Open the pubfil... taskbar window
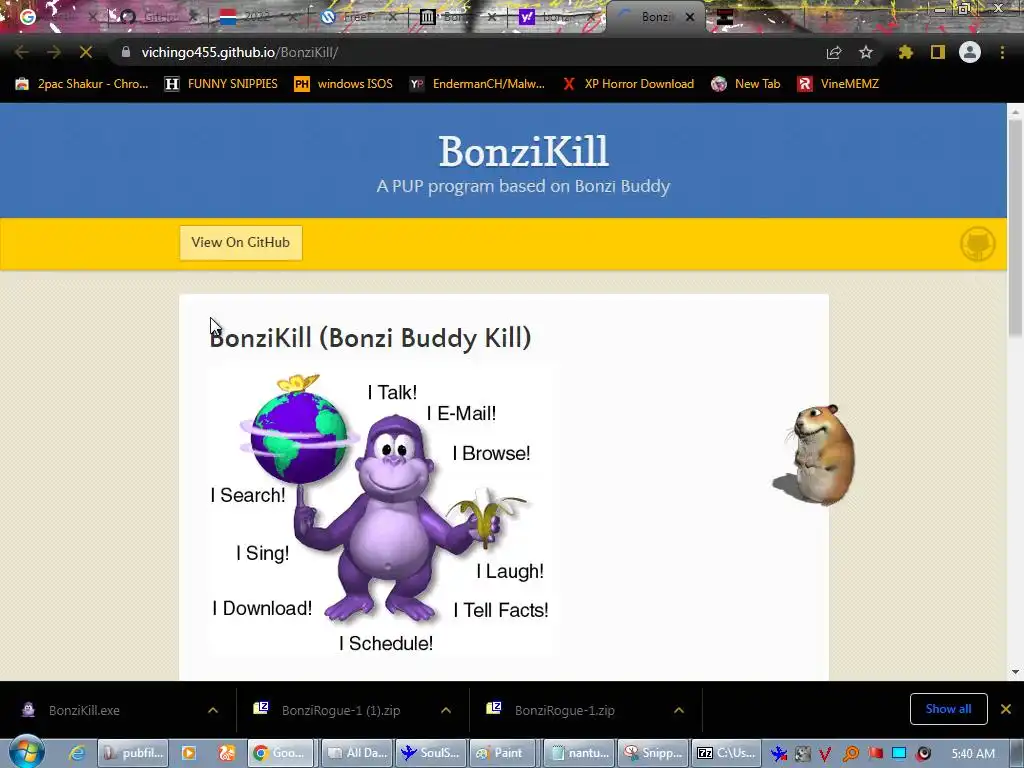Image resolution: width=1024 pixels, height=768 pixels. (x=133, y=753)
